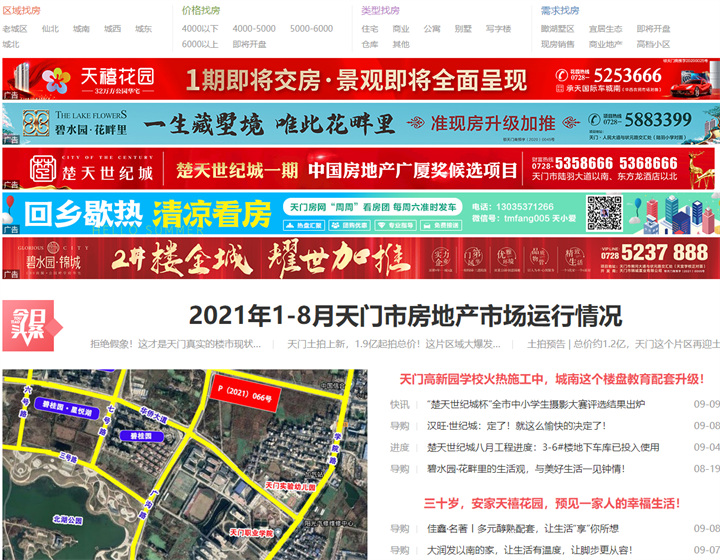The image size is (720, 560).
Task: Open headline 2021年1-8月天门市房地产市场运行情况
Action: coord(405,316)
